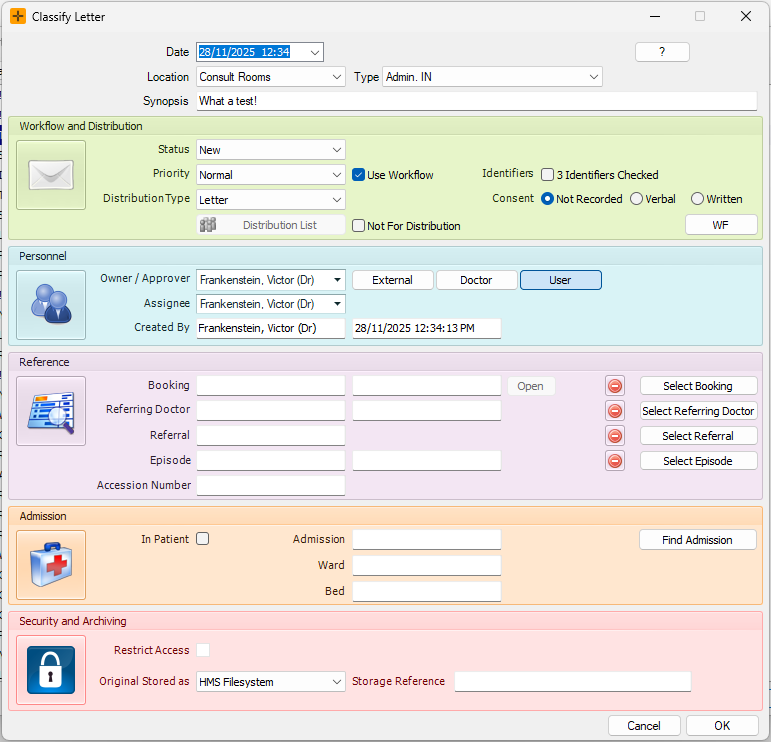
Task: Click the Reference booking search icon
Action: 51,411
